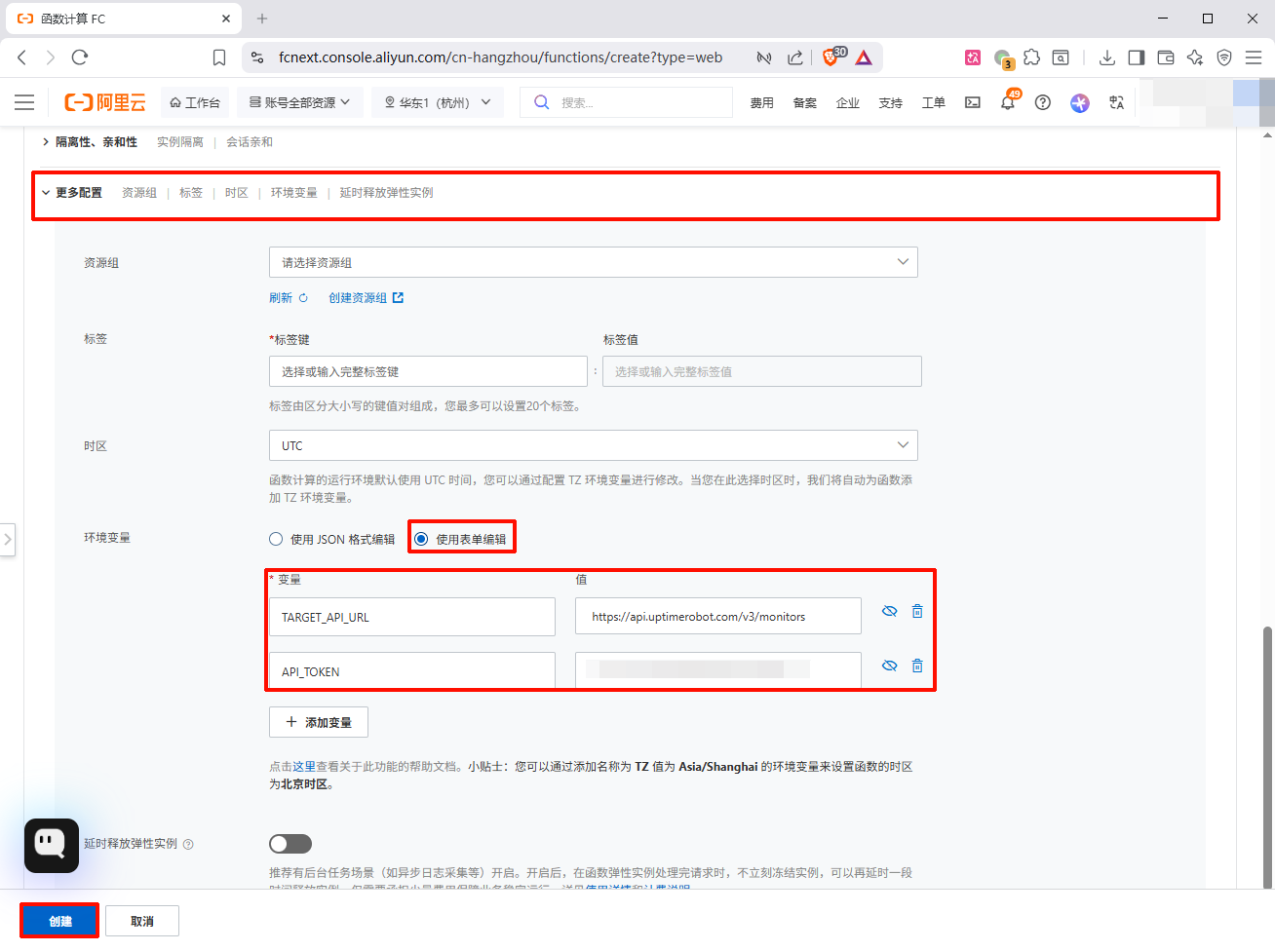This screenshot has width=1275, height=952.
Task: Click the blue 创建 button
Action: 60,921
